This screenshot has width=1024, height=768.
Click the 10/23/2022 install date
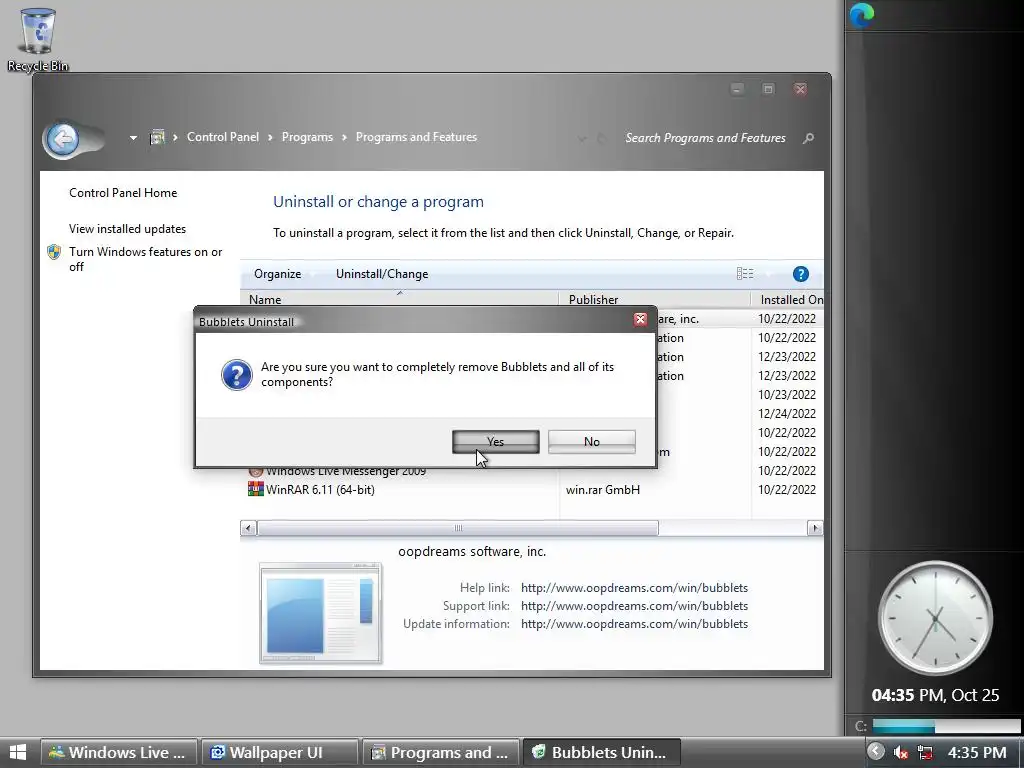pos(787,394)
